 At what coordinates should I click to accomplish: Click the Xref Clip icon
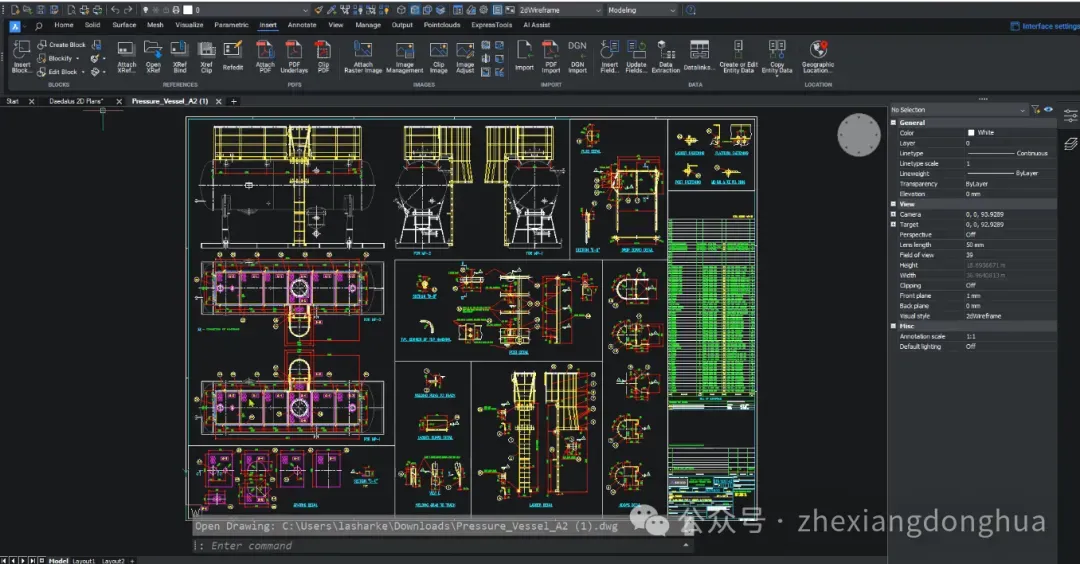[206, 49]
